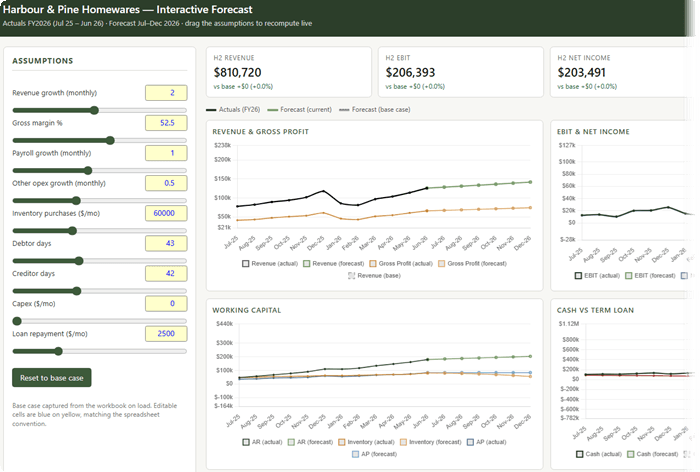
Task: Hide the Inventory (actual) series
Action: tap(366, 442)
